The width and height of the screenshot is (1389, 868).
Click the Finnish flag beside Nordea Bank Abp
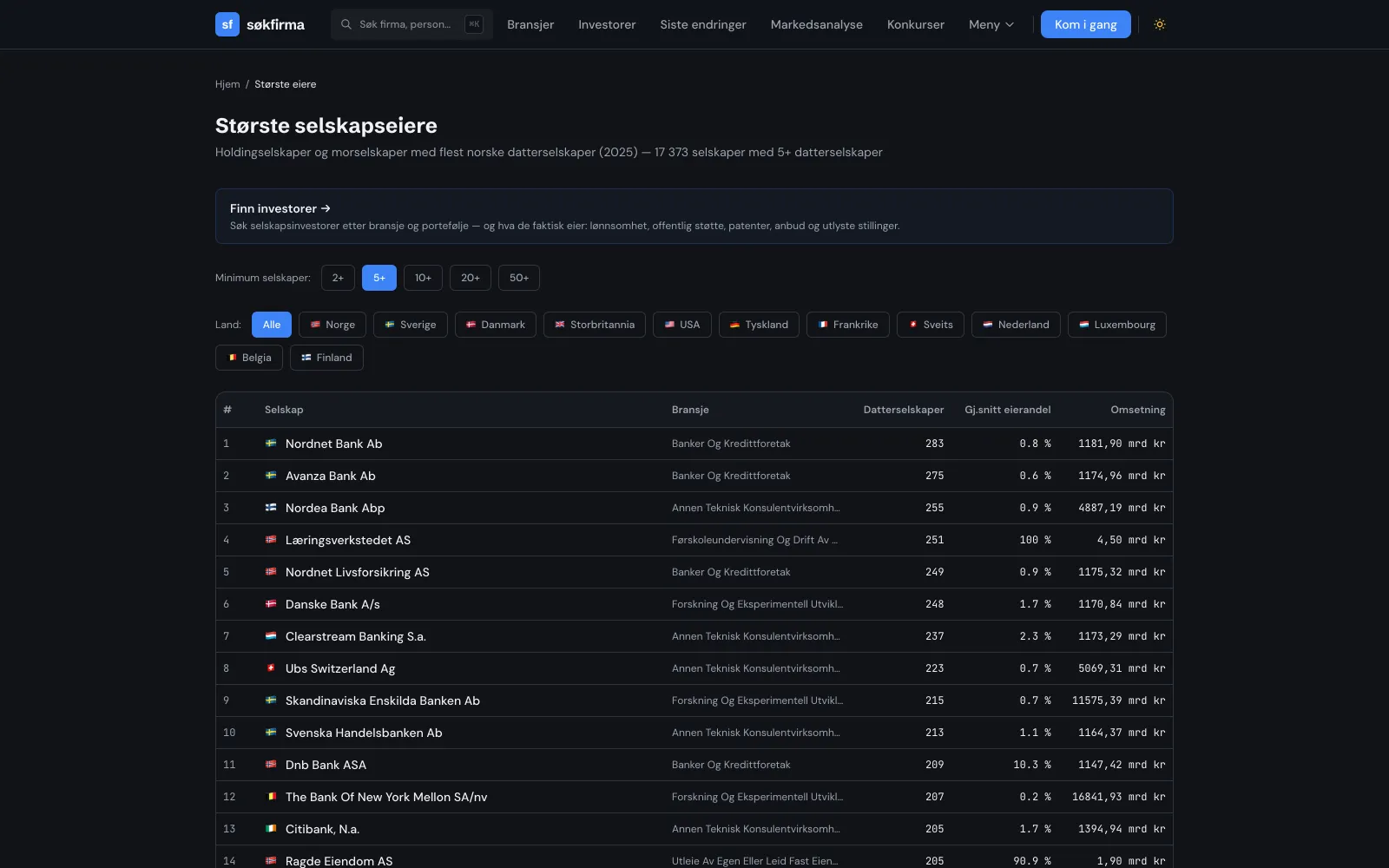click(271, 508)
